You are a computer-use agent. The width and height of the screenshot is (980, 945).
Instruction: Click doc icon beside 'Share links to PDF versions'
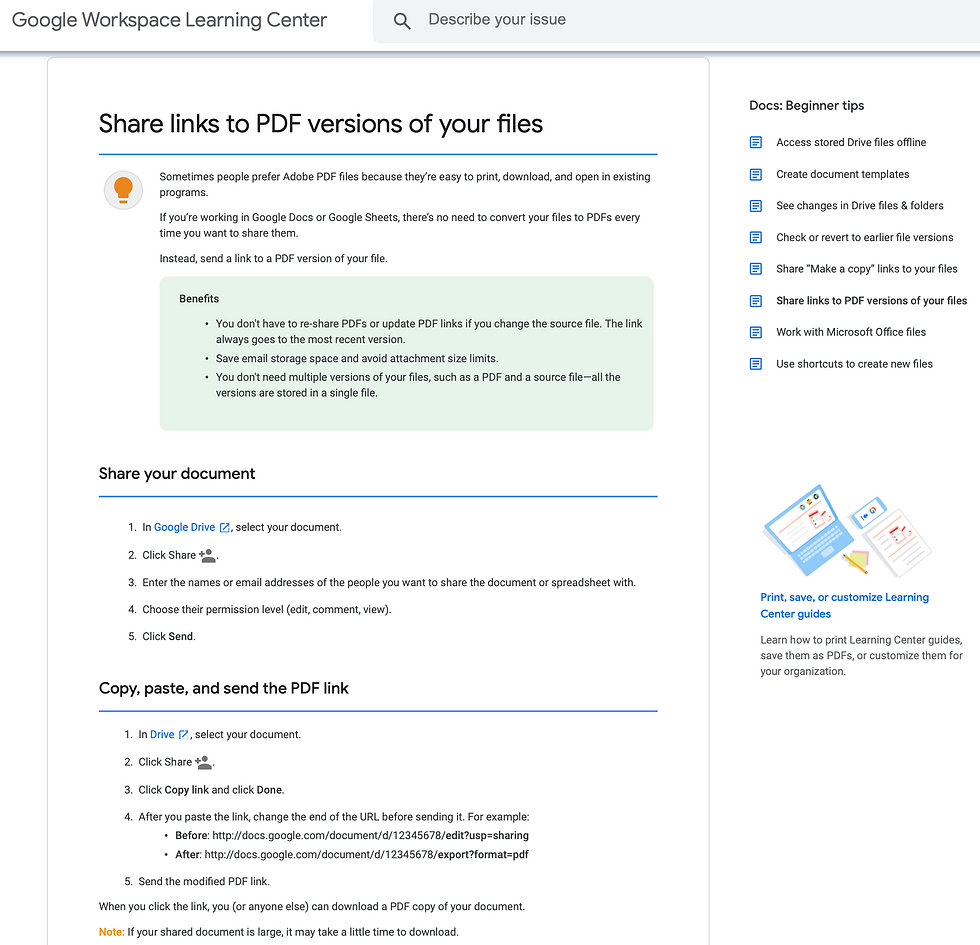click(x=756, y=301)
